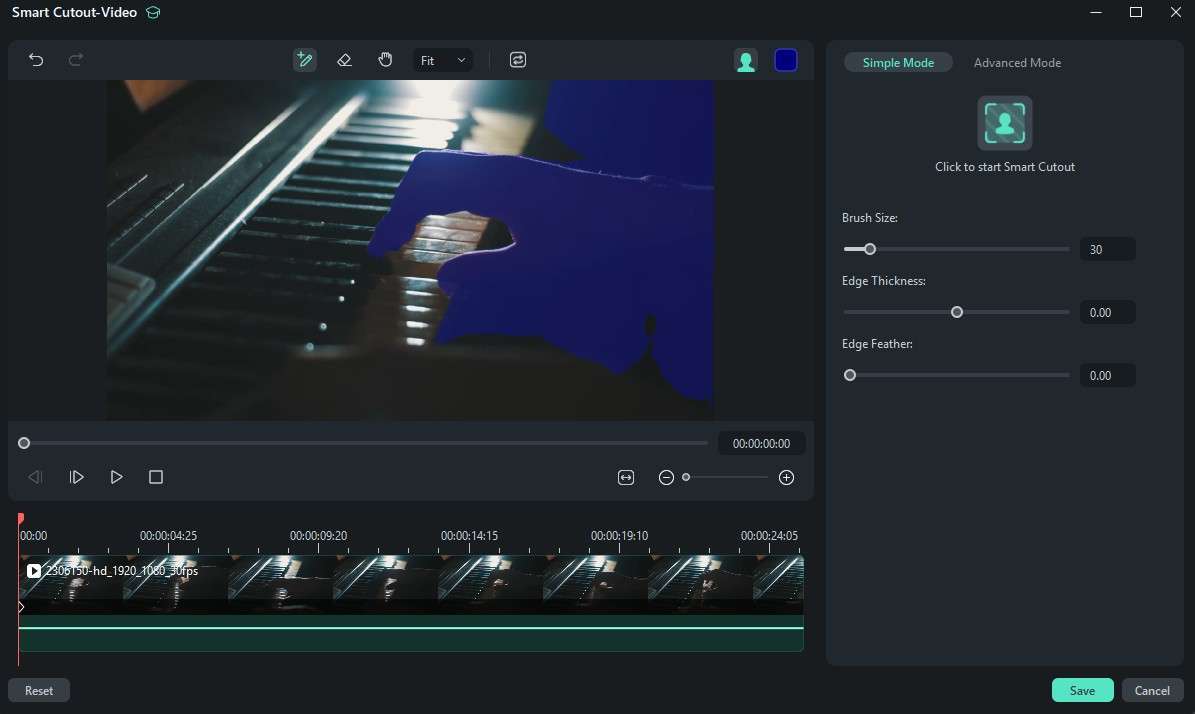
Task: Select the smart brush tool
Action: [305, 60]
